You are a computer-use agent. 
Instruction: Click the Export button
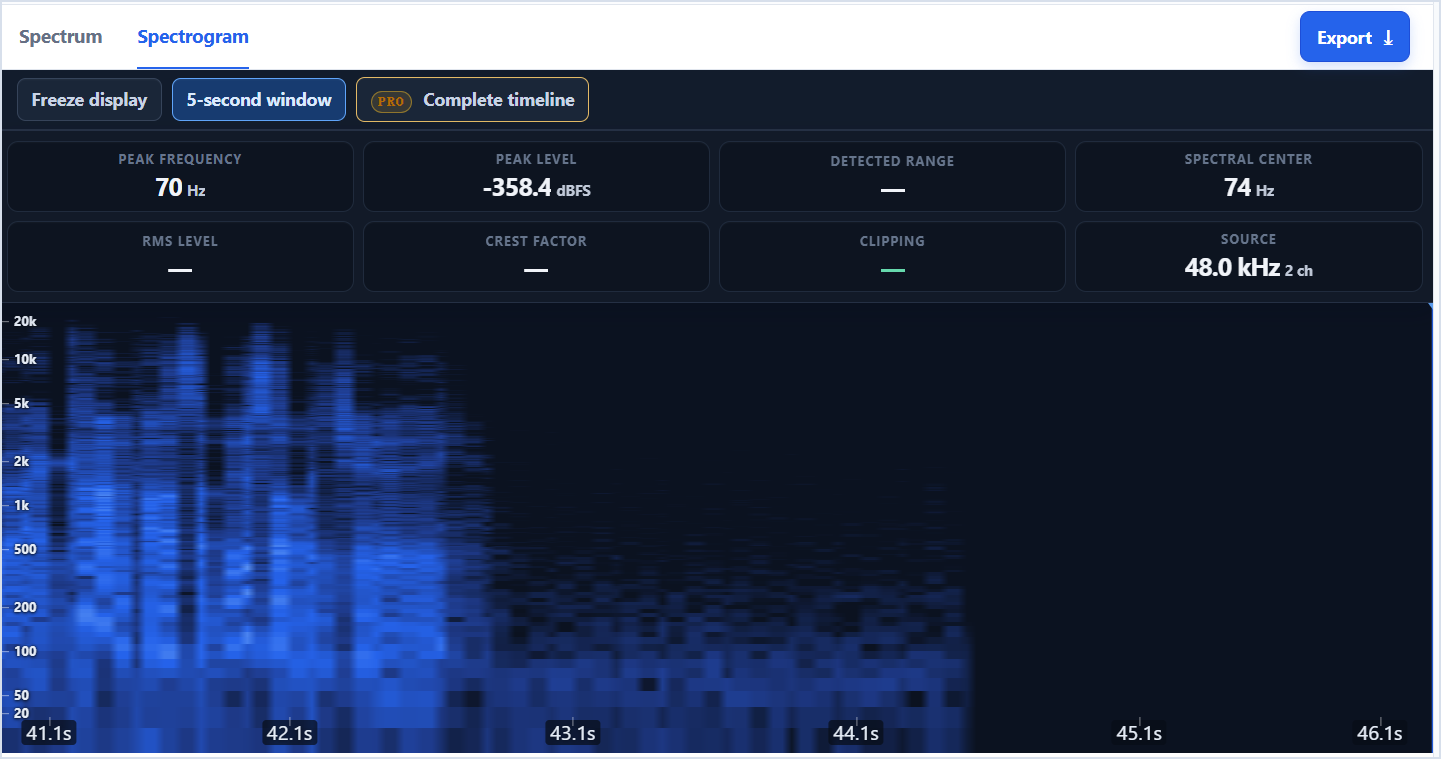click(x=1355, y=37)
